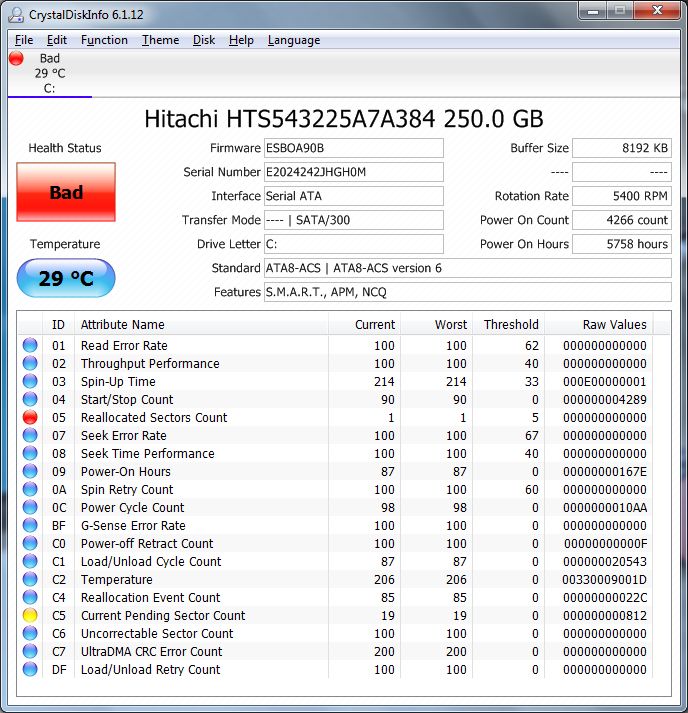Image resolution: width=688 pixels, height=713 pixels.
Task: Click the Features field S.M.A.R.T., APM, NCQ
Action: tap(468, 292)
